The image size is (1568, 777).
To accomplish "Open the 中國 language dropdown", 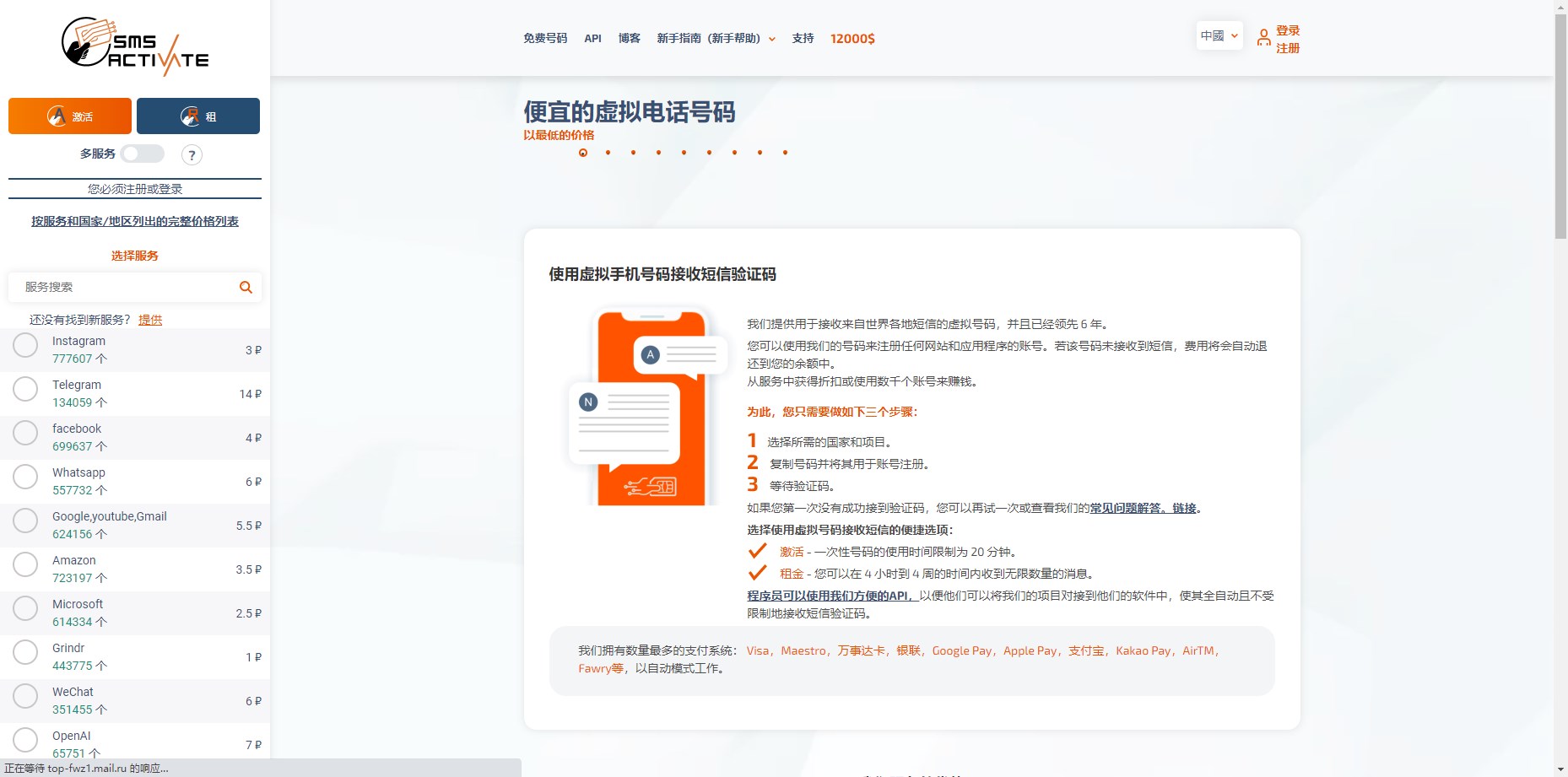I will click(x=1219, y=35).
